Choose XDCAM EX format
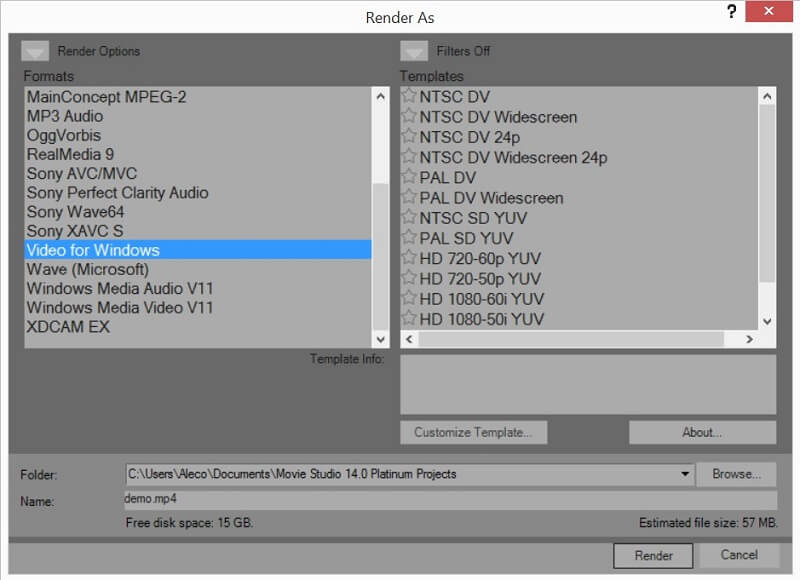Image resolution: width=800 pixels, height=580 pixels. coord(198,327)
